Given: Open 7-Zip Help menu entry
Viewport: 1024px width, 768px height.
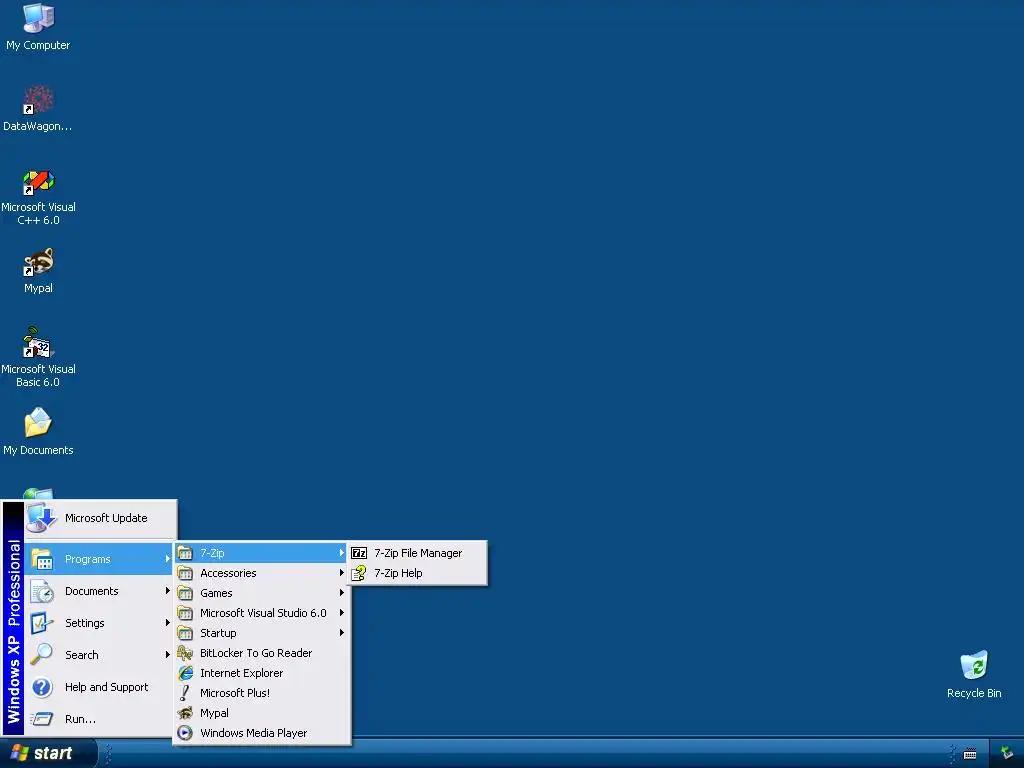Looking at the screenshot, I should click(417, 573).
